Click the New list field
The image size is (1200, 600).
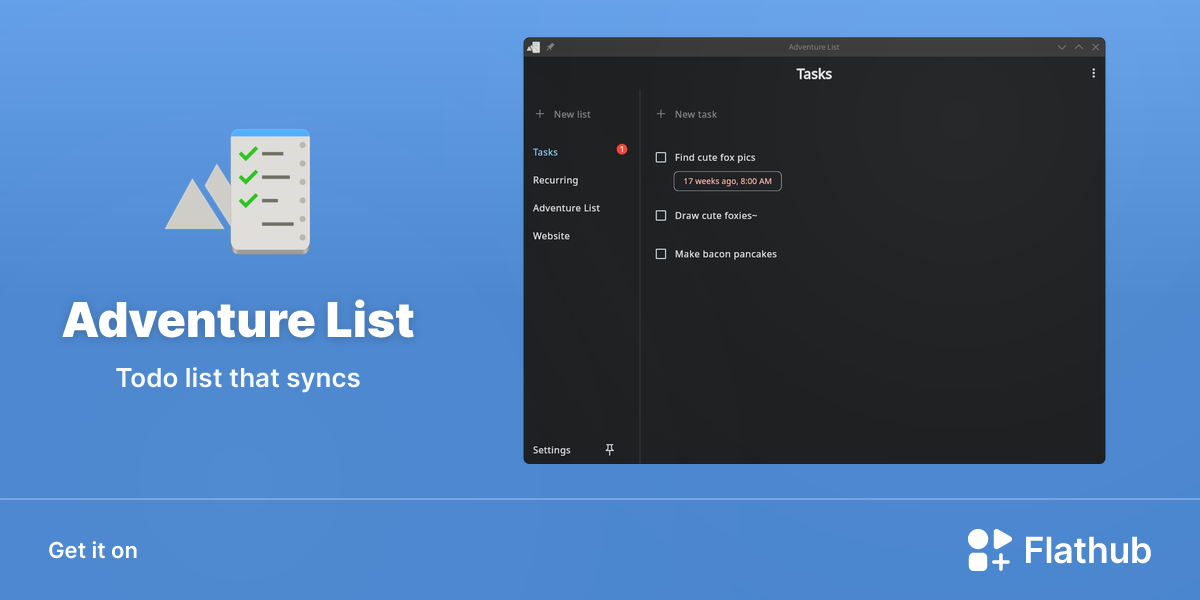(x=572, y=114)
